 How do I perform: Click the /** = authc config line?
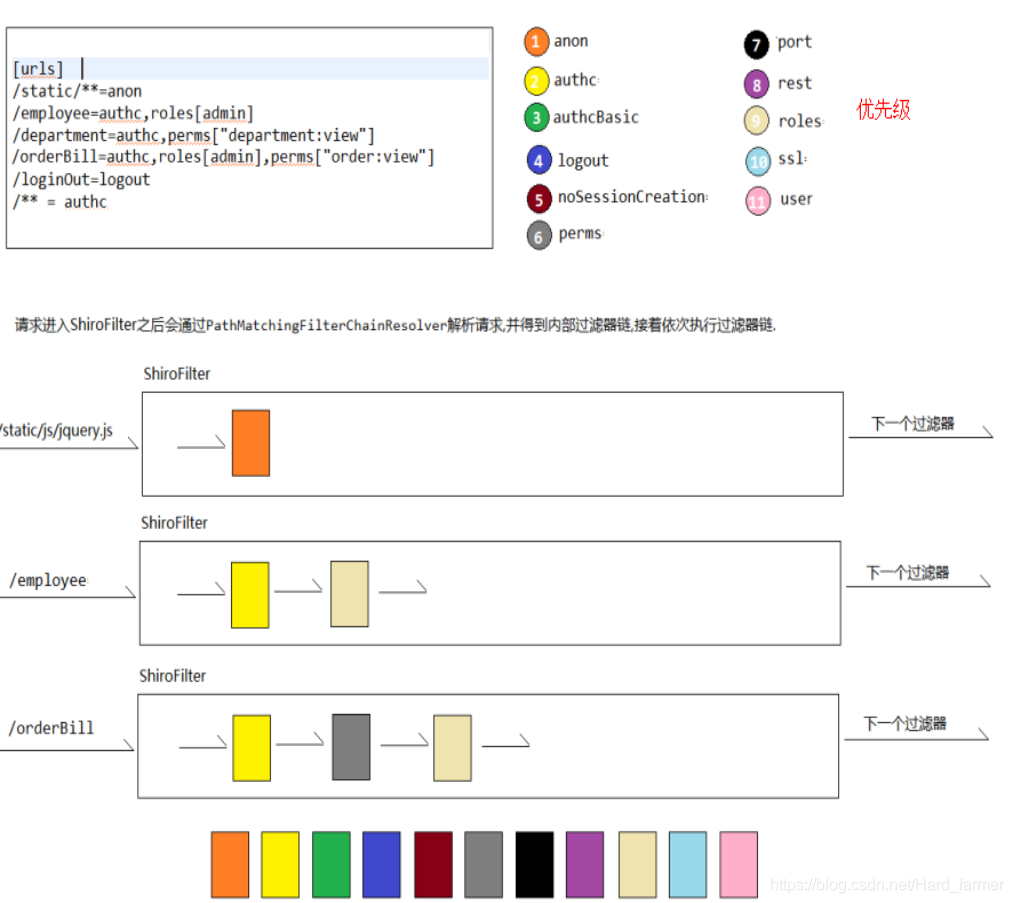(x=60, y=202)
